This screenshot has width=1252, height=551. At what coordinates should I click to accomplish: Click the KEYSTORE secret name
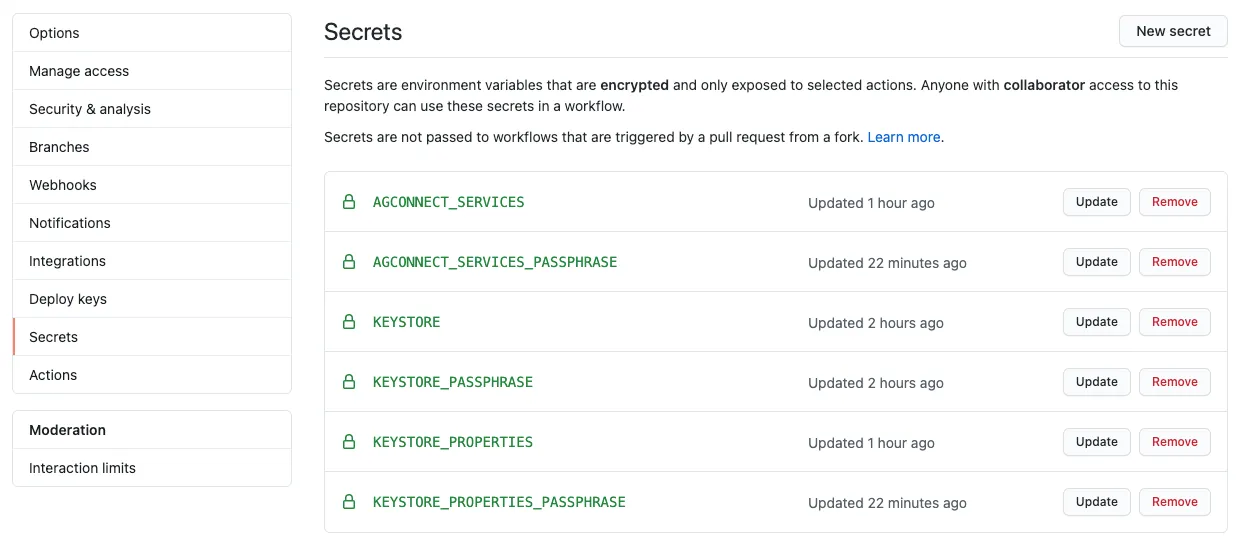pyautogui.click(x=406, y=322)
